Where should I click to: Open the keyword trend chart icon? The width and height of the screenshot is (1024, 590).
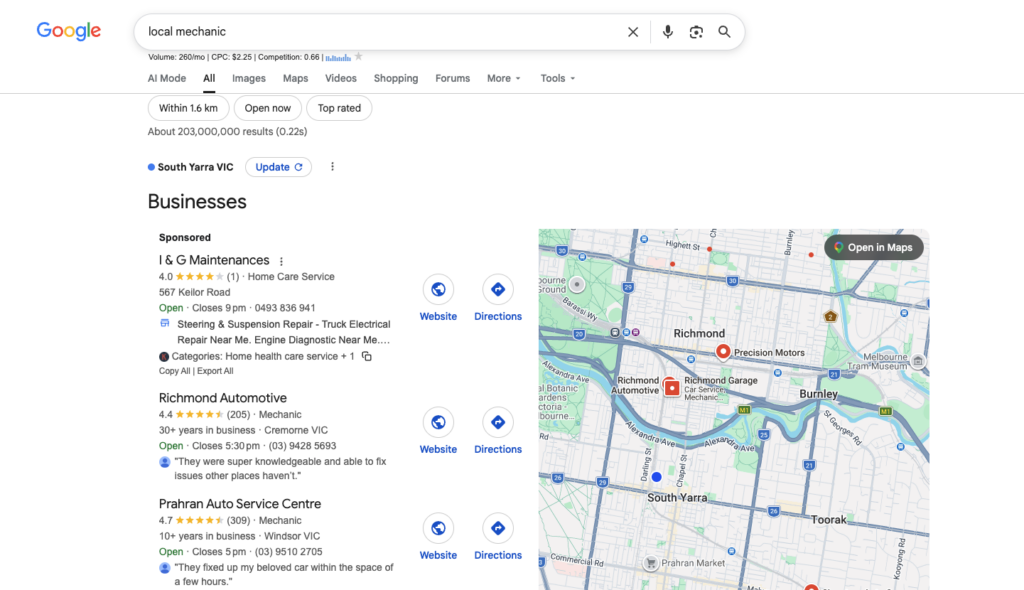click(338, 57)
